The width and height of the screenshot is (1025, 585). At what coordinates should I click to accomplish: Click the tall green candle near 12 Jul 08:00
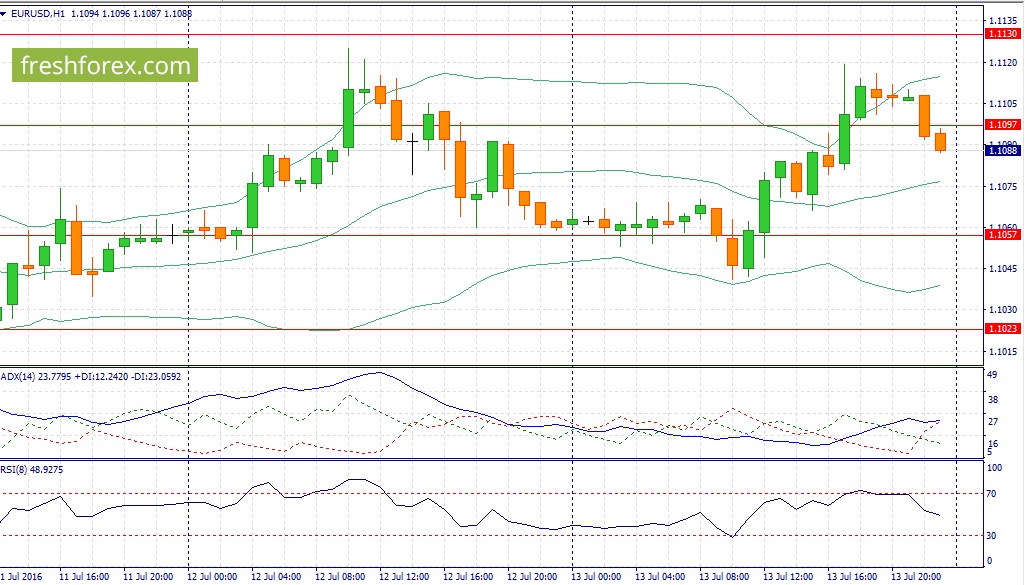(348, 118)
